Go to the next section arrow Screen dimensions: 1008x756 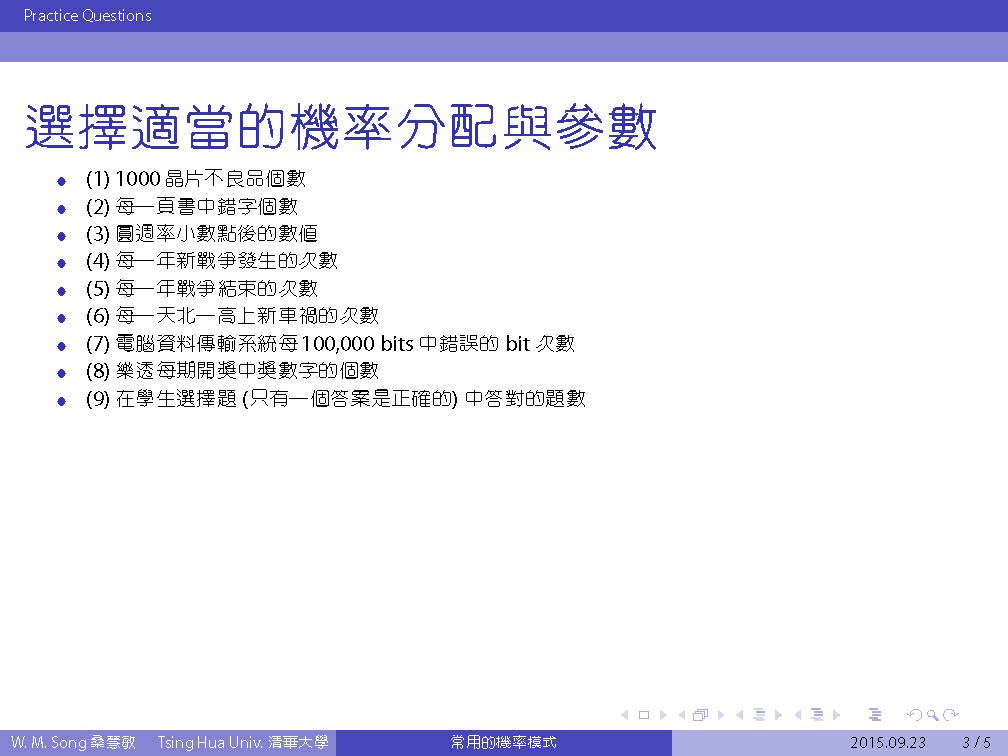click(x=836, y=715)
